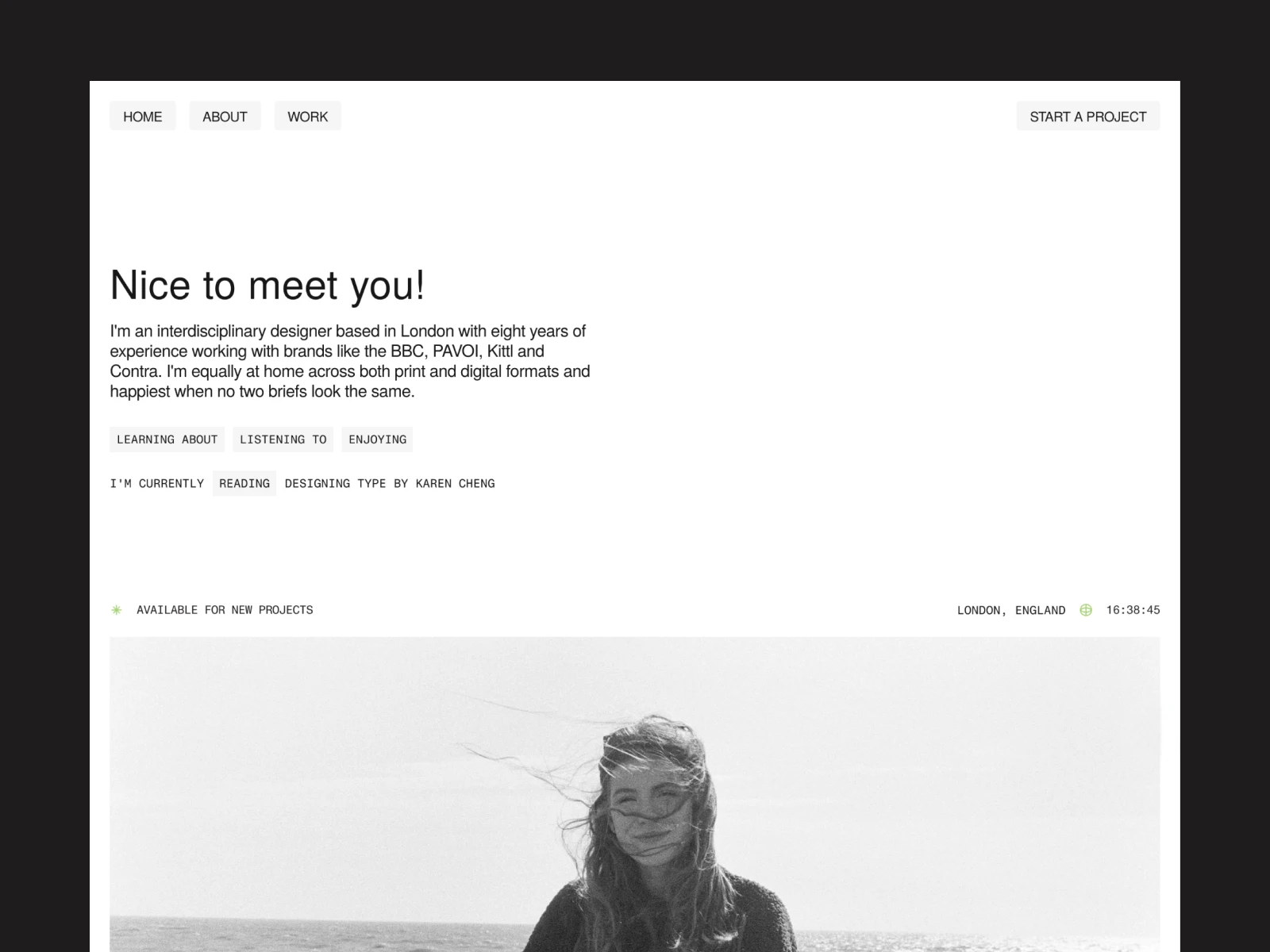Select the LEARNING ABOUT tag

tap(167, 440)
